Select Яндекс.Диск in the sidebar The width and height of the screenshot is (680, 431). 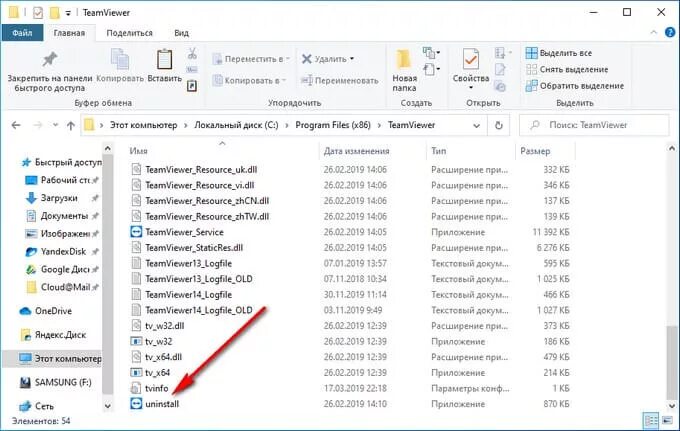click(x=54, y=335)
